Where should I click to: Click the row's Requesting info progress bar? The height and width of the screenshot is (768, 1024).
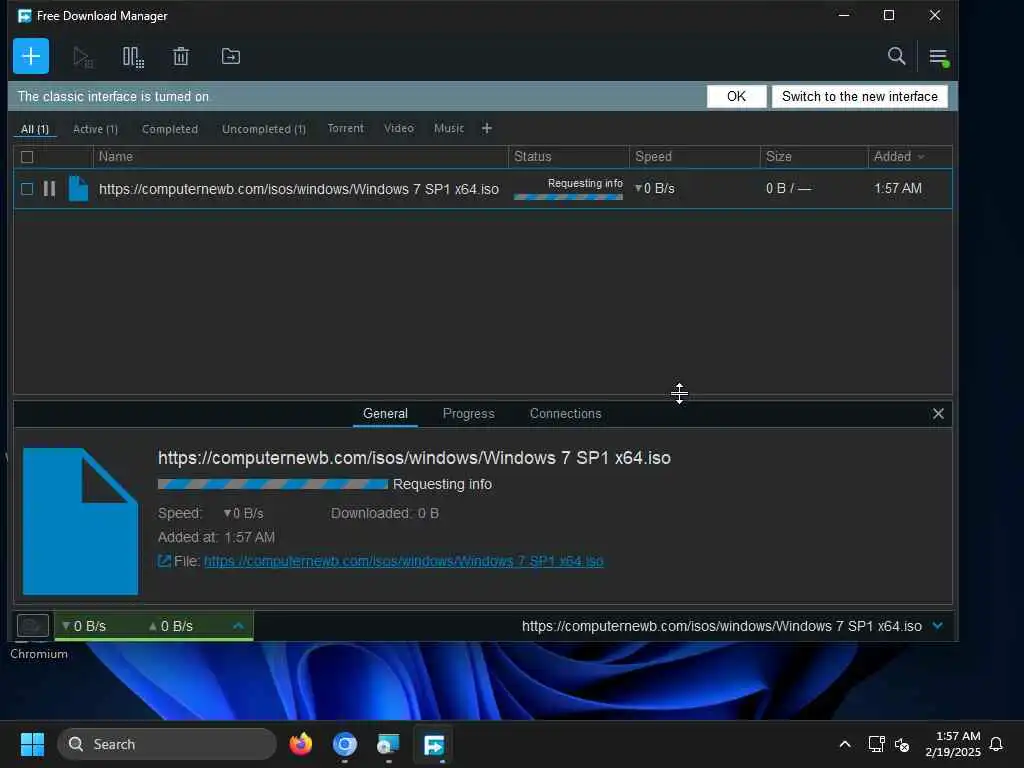point(568,197)
